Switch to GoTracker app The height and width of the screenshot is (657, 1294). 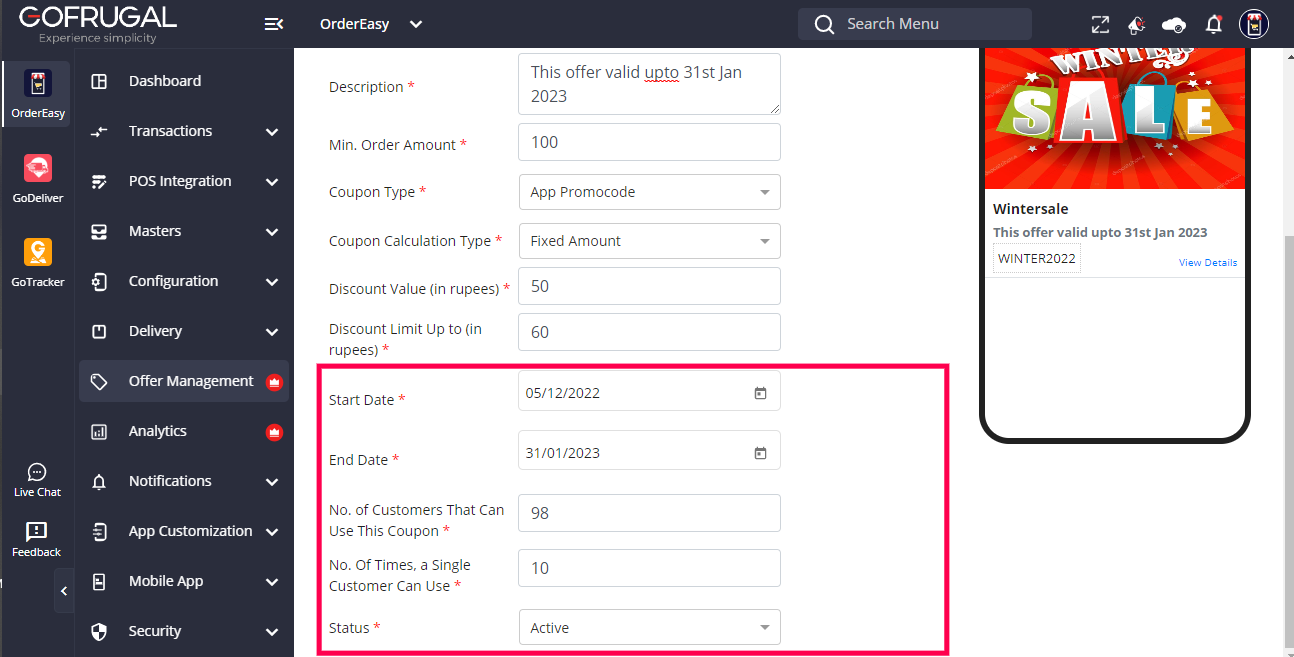click(38, 263)
